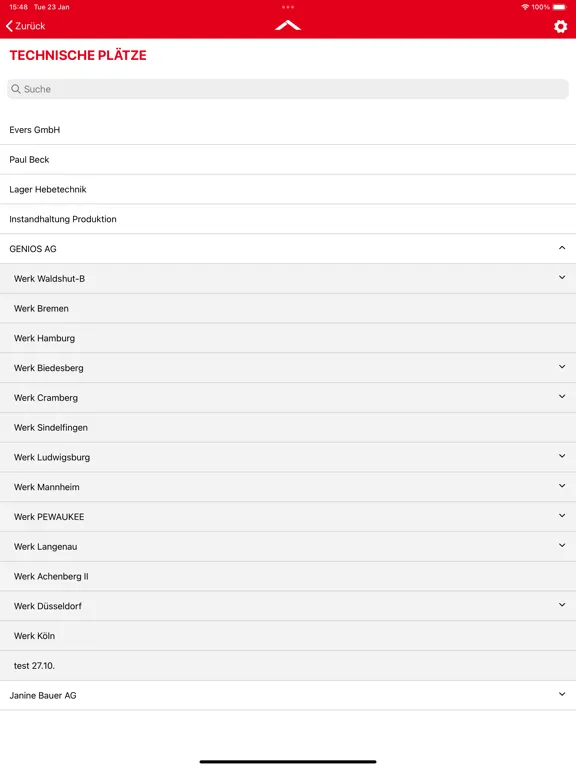The width and height of the screenshot is (576, 768).
Task: Expand Werk Biedesberg chevron
Action: (x=562, y=367)
